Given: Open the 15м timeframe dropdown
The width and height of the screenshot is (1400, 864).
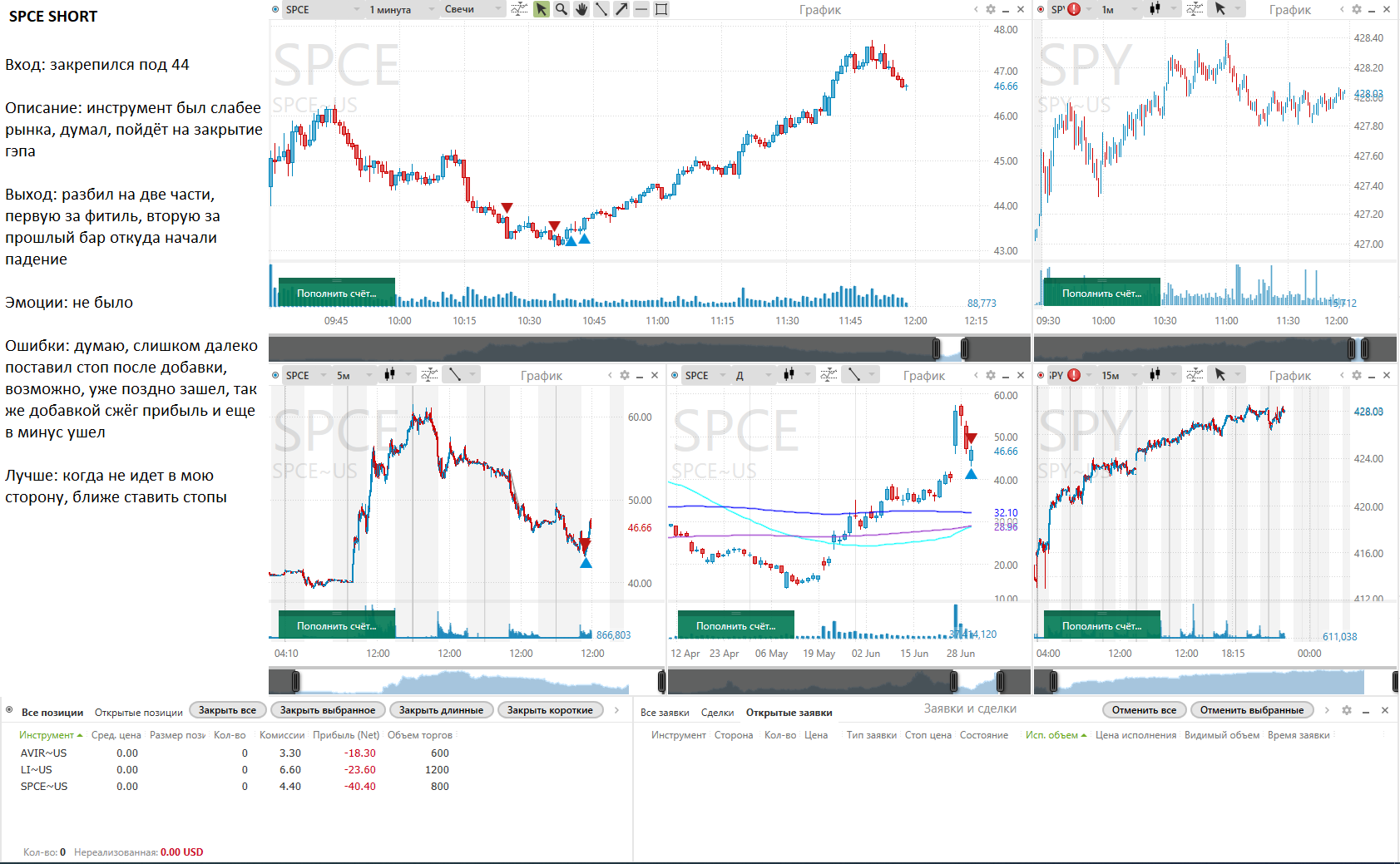Looking at the screenshot, I should (1118, 375).
